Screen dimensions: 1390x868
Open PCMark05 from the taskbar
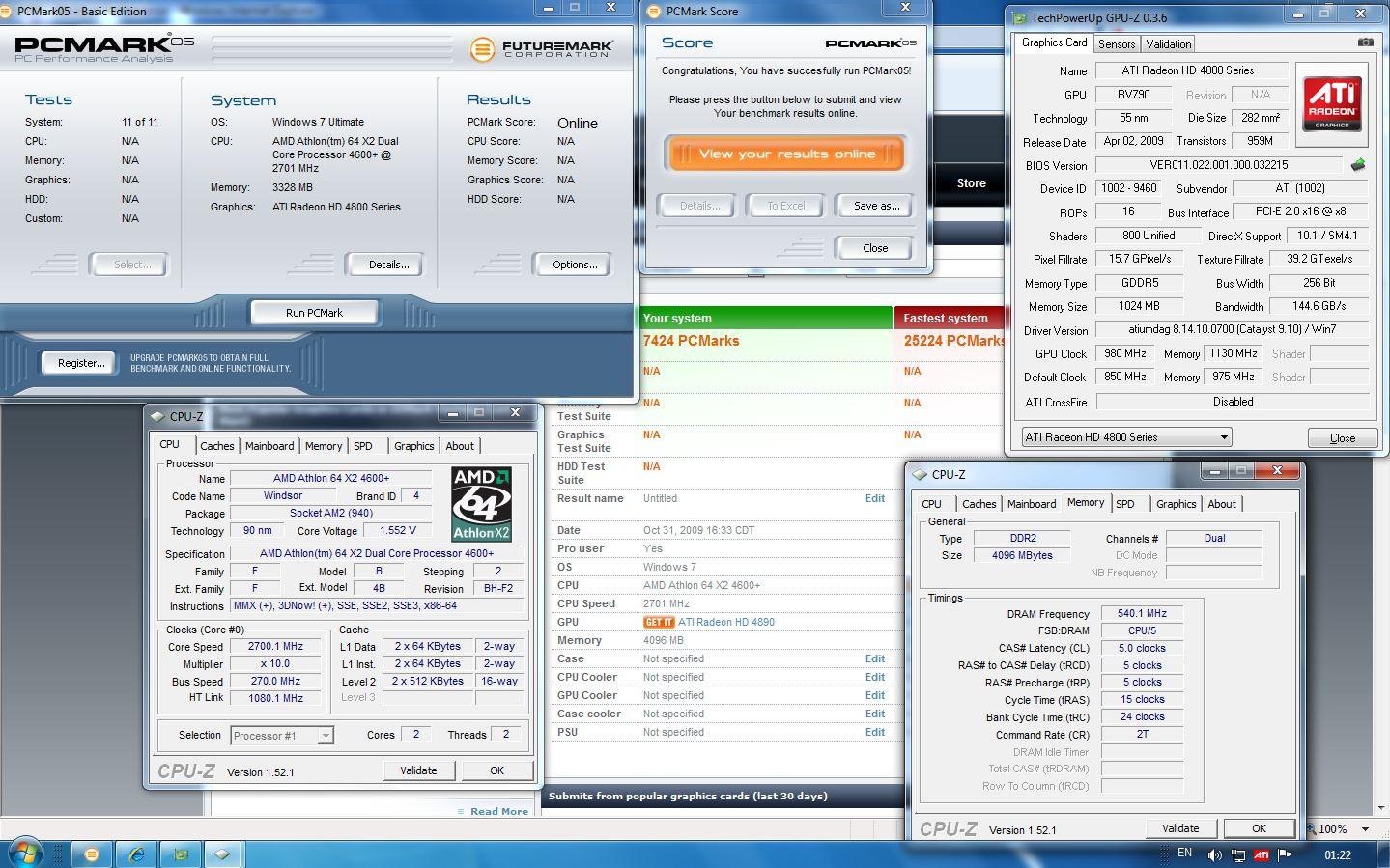pos(92,854)
